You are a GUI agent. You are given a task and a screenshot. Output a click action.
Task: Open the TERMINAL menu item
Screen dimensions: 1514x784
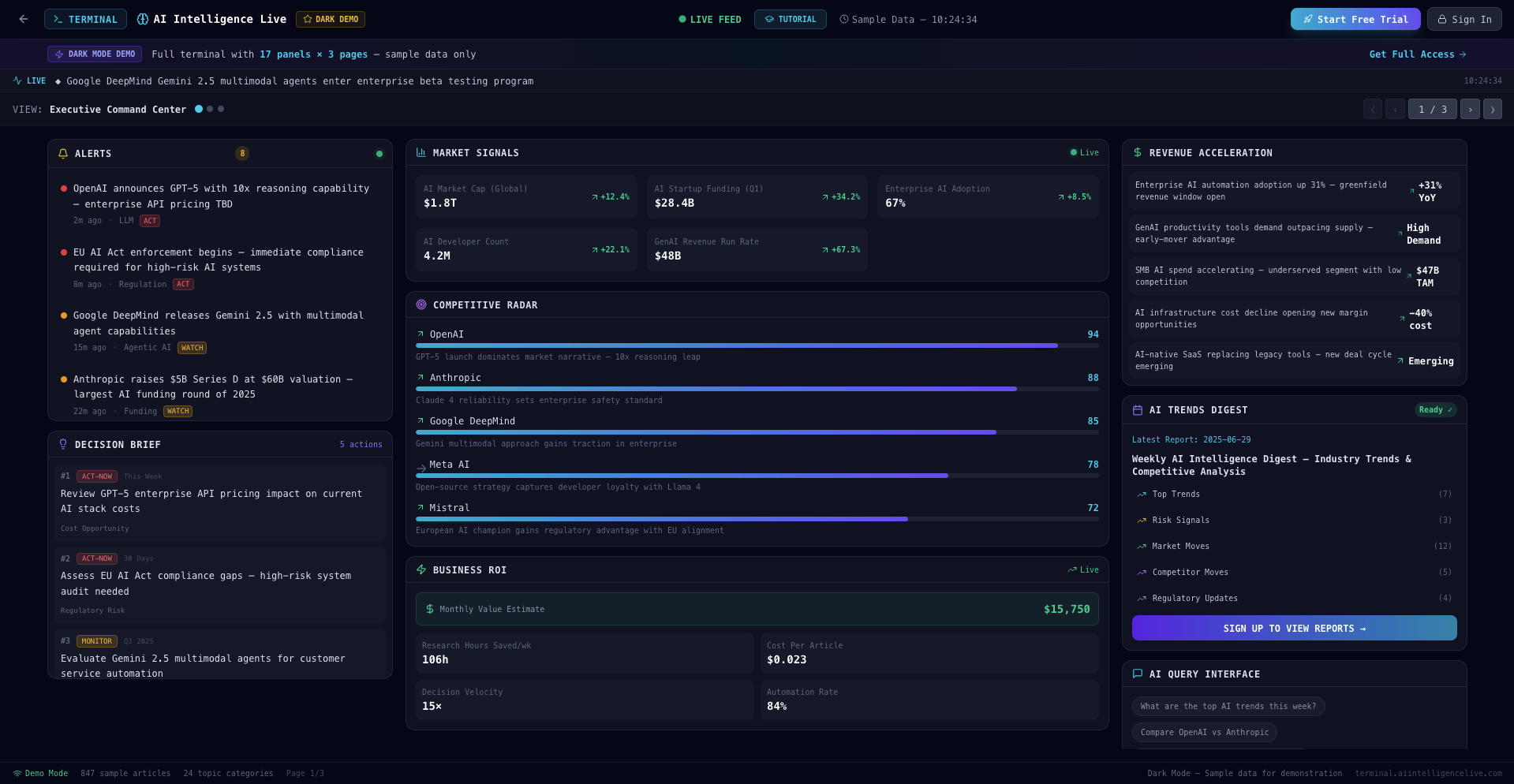pos(85,19)
